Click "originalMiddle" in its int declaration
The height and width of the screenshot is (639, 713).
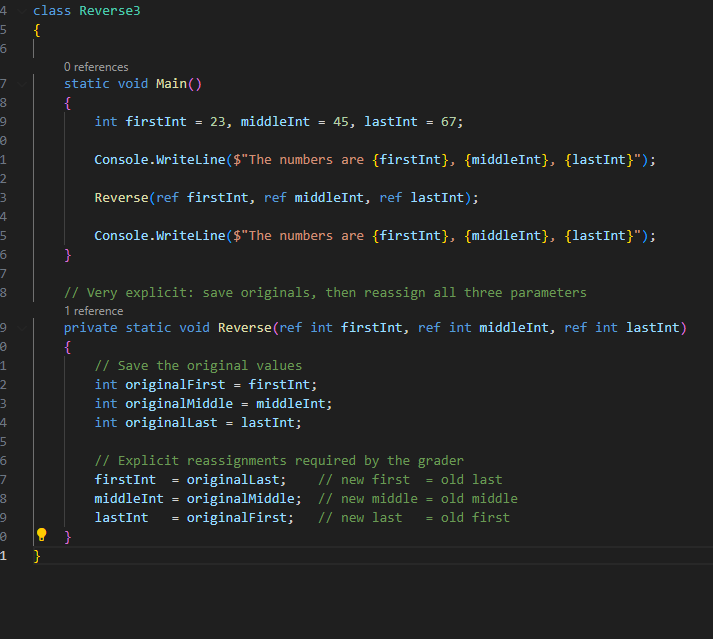pos(179,404)
